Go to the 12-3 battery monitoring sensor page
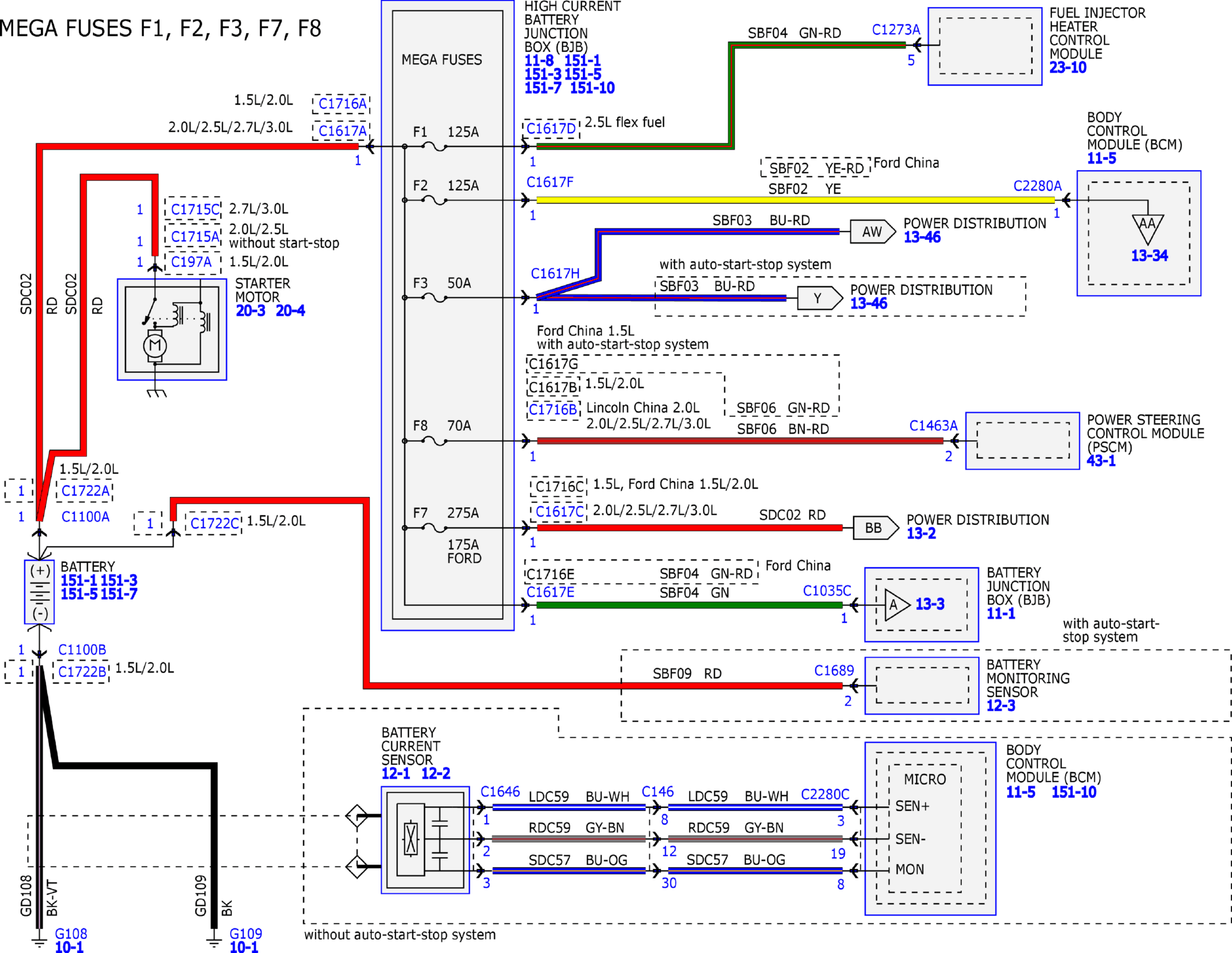 click(1001, 705)
